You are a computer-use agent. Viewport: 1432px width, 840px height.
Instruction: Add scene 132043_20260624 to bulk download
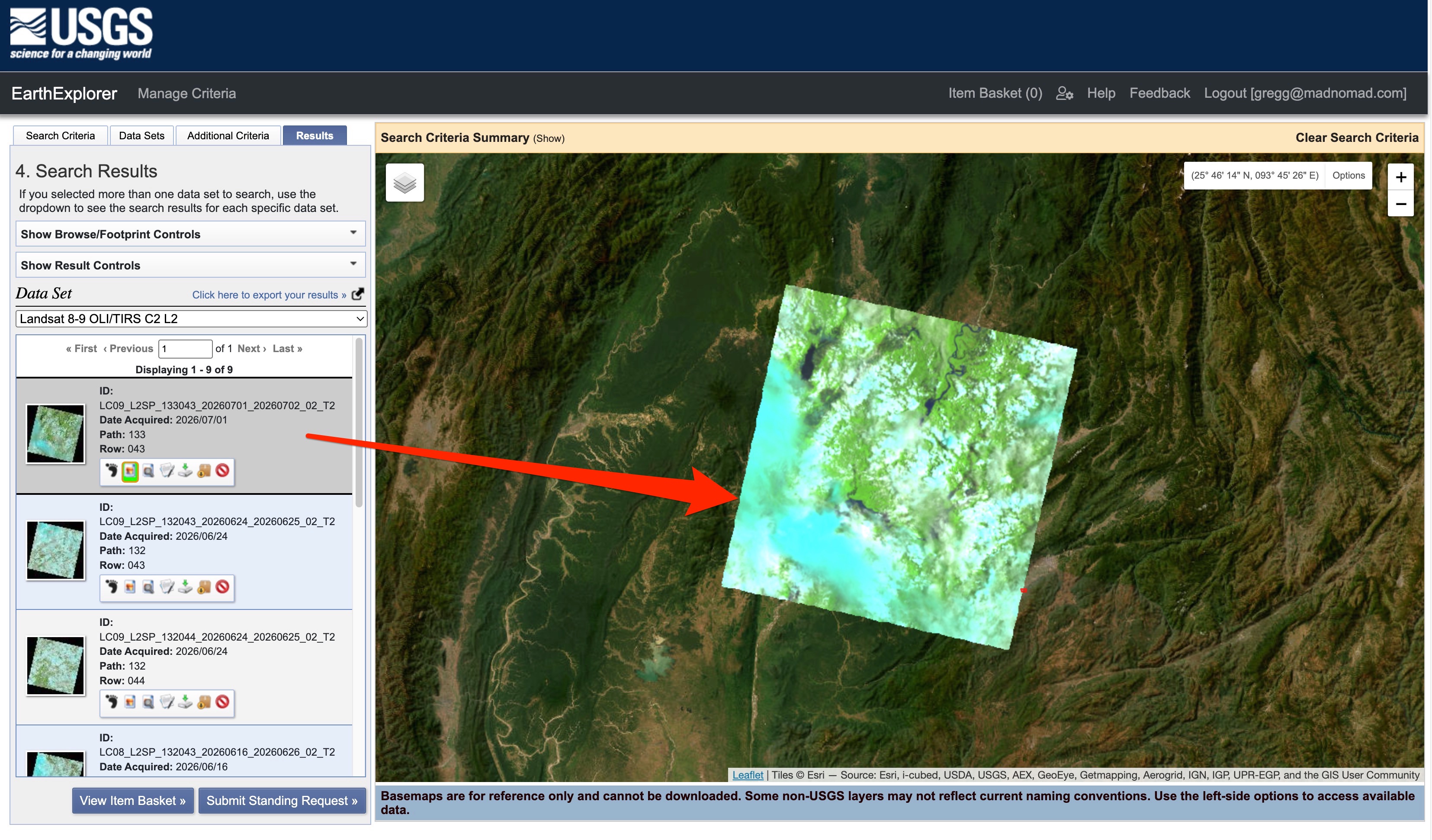click(204, 587)
